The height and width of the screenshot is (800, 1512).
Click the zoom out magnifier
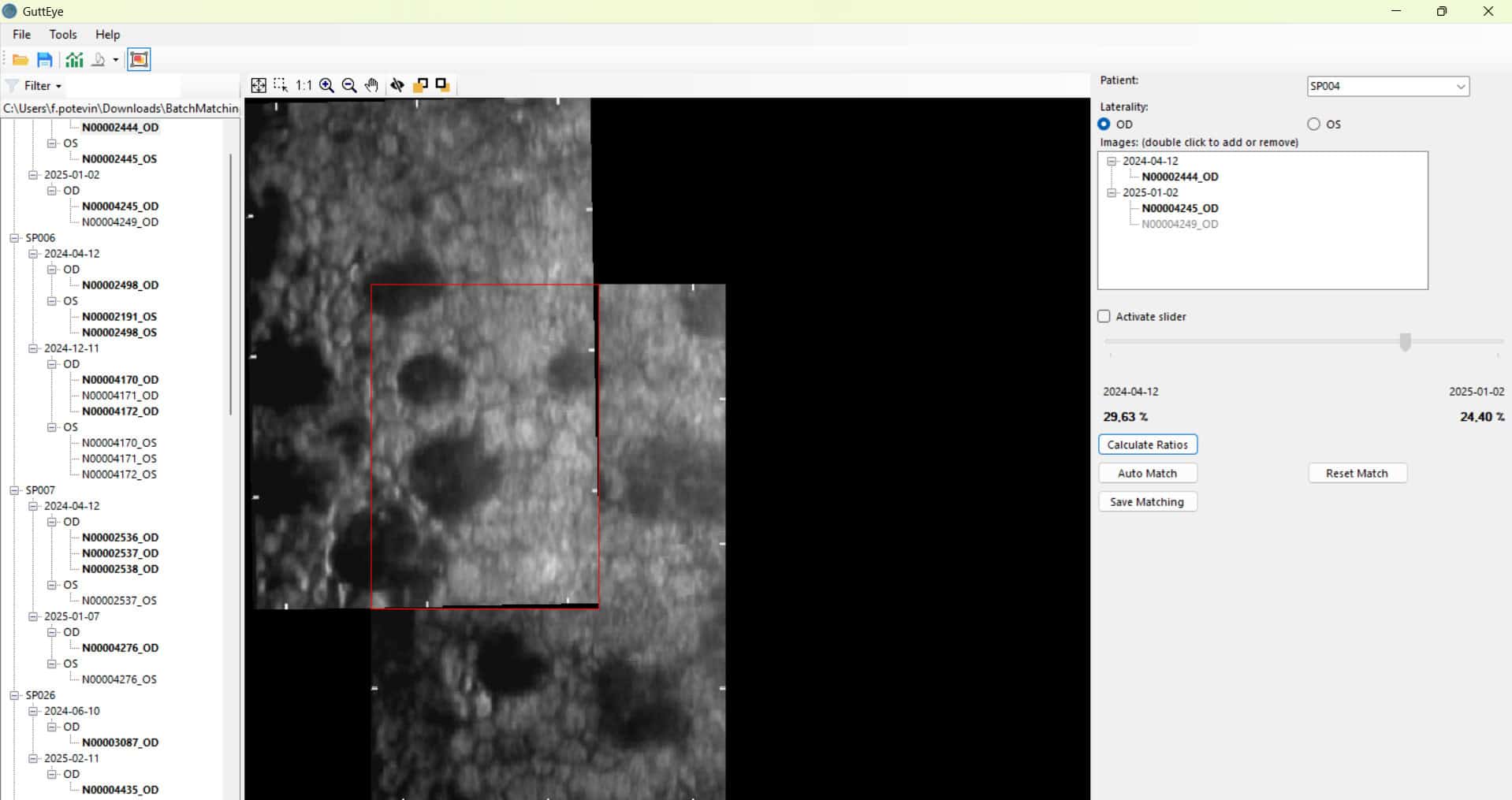(349, 85)
